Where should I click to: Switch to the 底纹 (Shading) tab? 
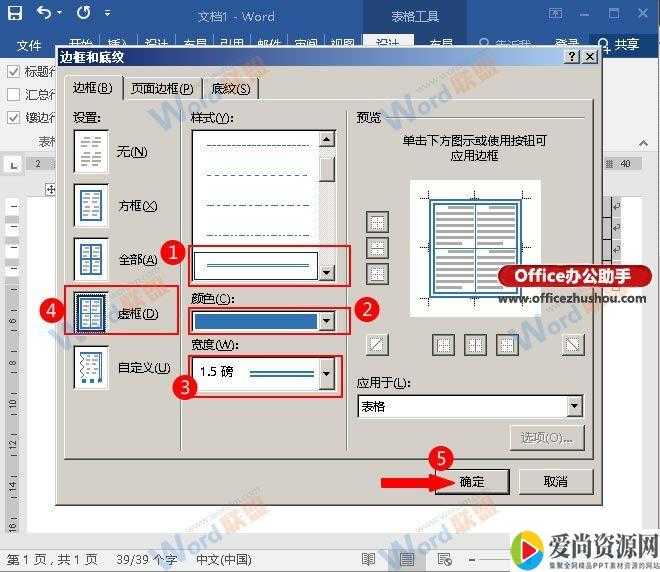point(231,88)
